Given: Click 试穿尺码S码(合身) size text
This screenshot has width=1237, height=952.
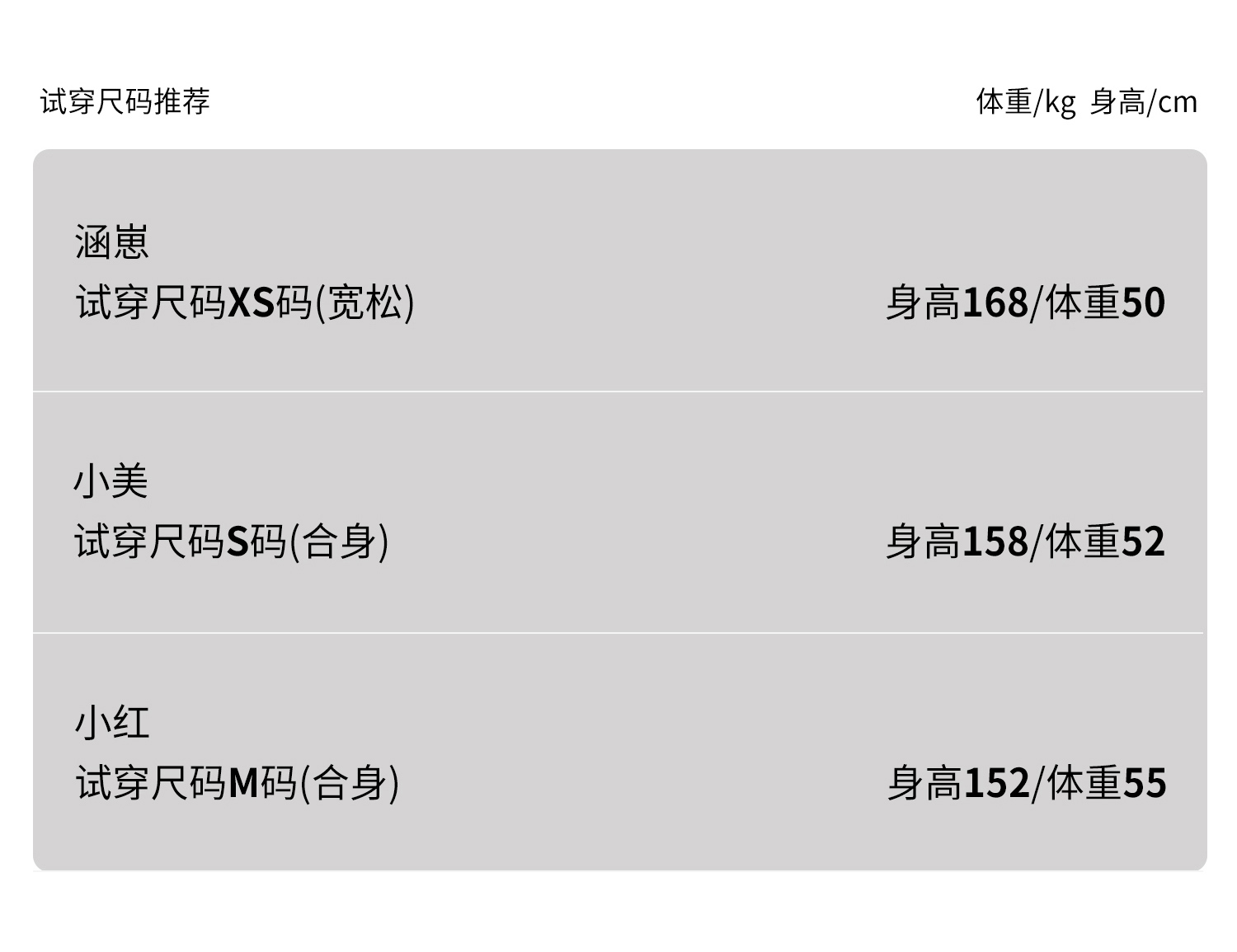Looking at the screenshot, I should point(232,542).
